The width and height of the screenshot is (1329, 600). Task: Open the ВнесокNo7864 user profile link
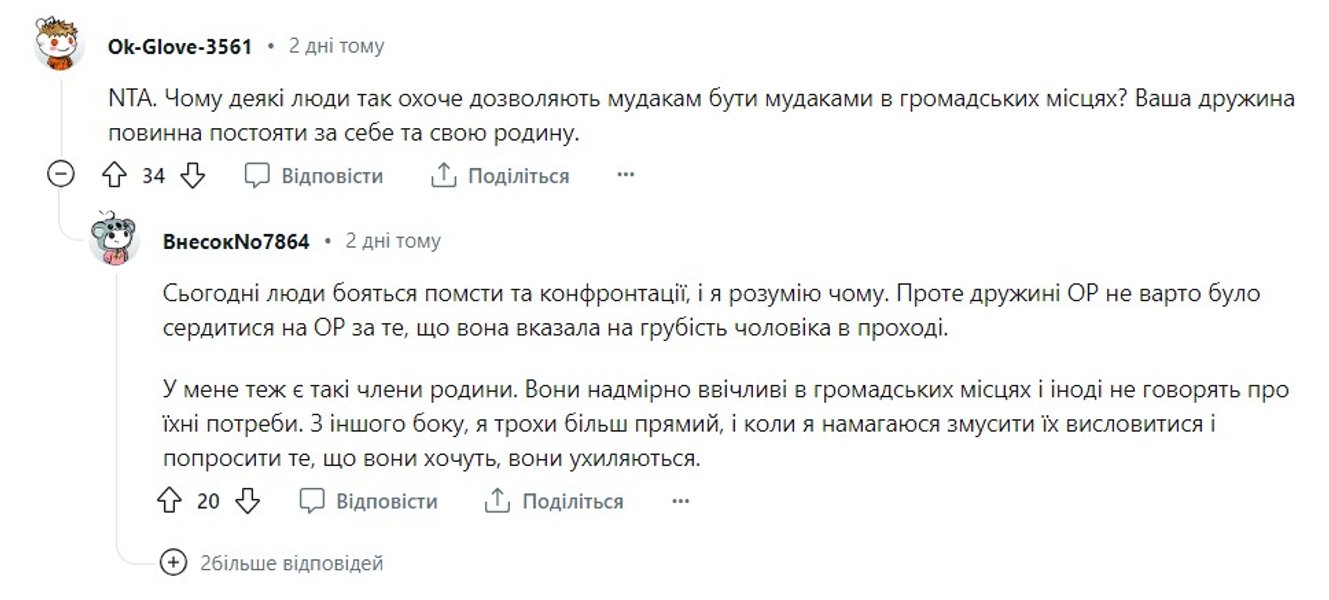coord(235,241)
